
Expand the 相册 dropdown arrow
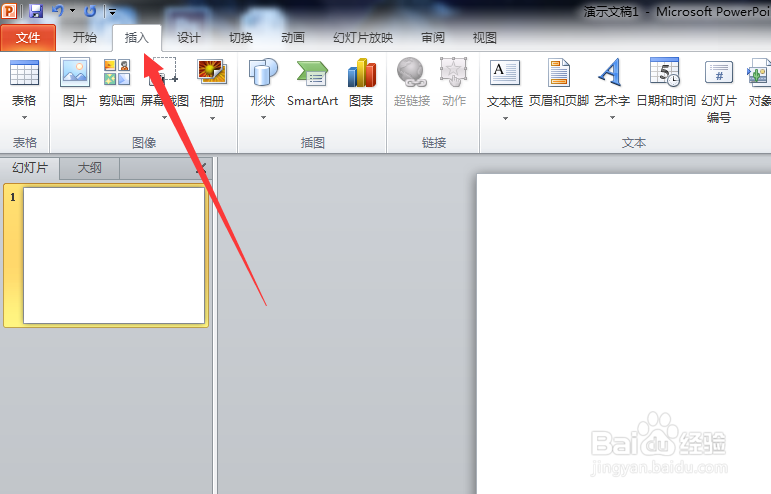tap(212, 118)
